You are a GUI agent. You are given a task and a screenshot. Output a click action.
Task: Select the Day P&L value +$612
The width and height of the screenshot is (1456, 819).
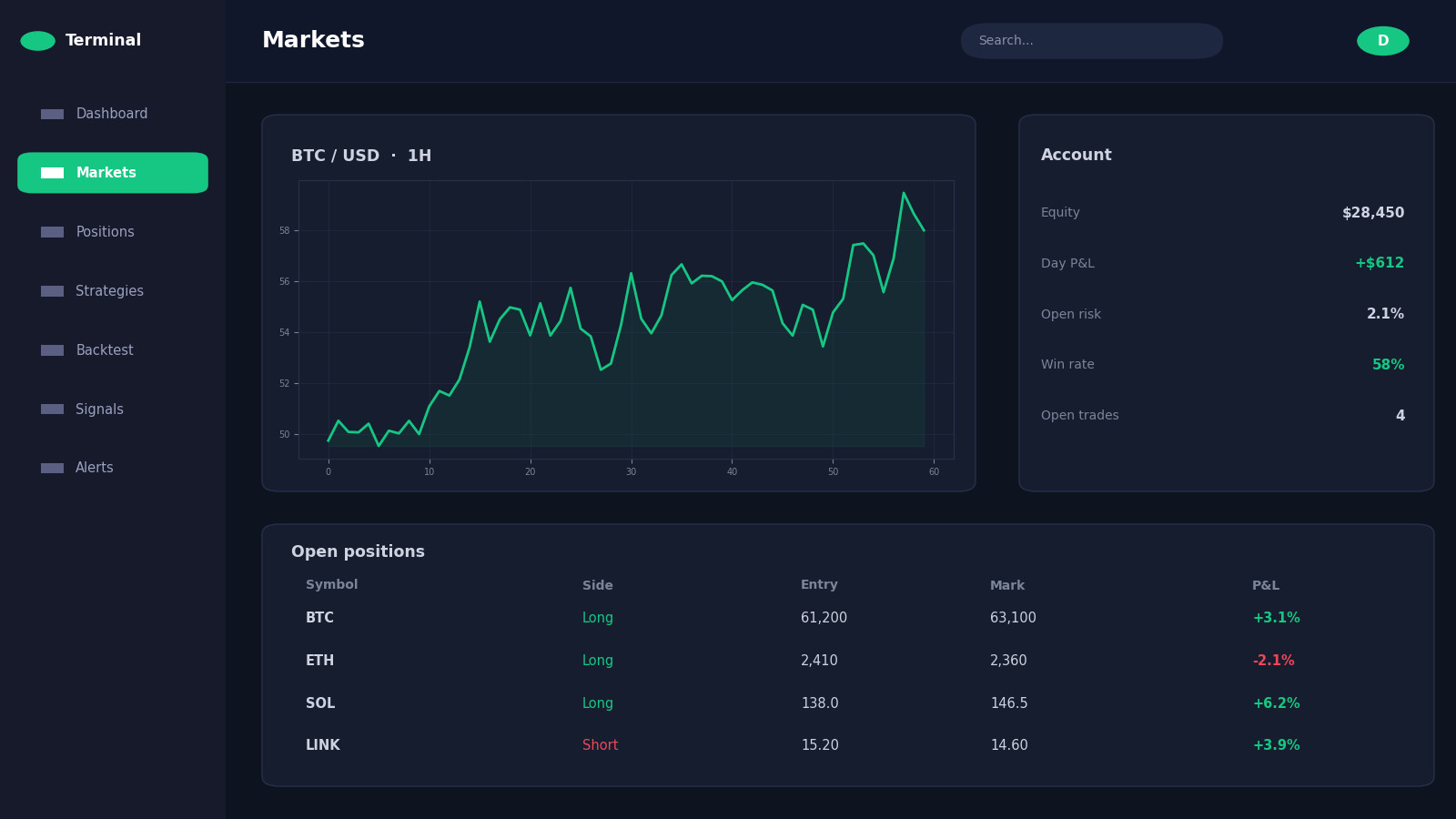tap(1380, 264)
